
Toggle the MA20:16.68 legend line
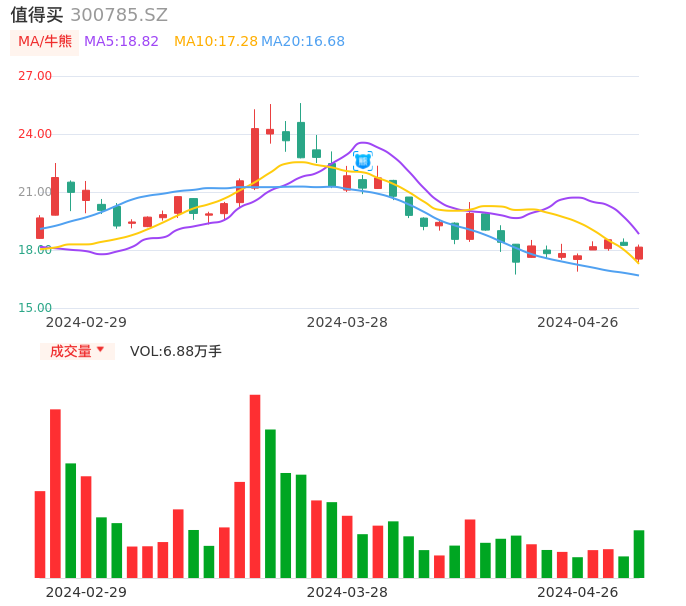(303, 42)
